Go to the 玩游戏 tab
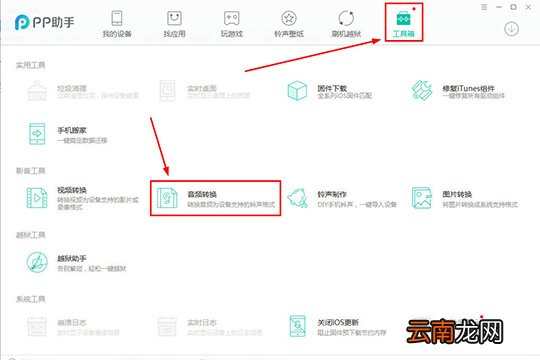The image size is (540, 360). (231, 23)
